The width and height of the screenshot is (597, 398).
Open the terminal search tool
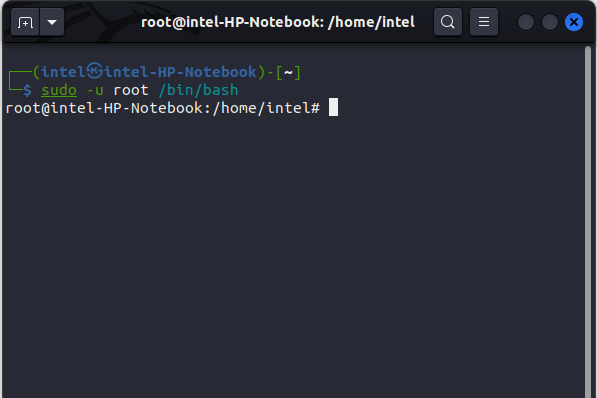coord(448,22)
